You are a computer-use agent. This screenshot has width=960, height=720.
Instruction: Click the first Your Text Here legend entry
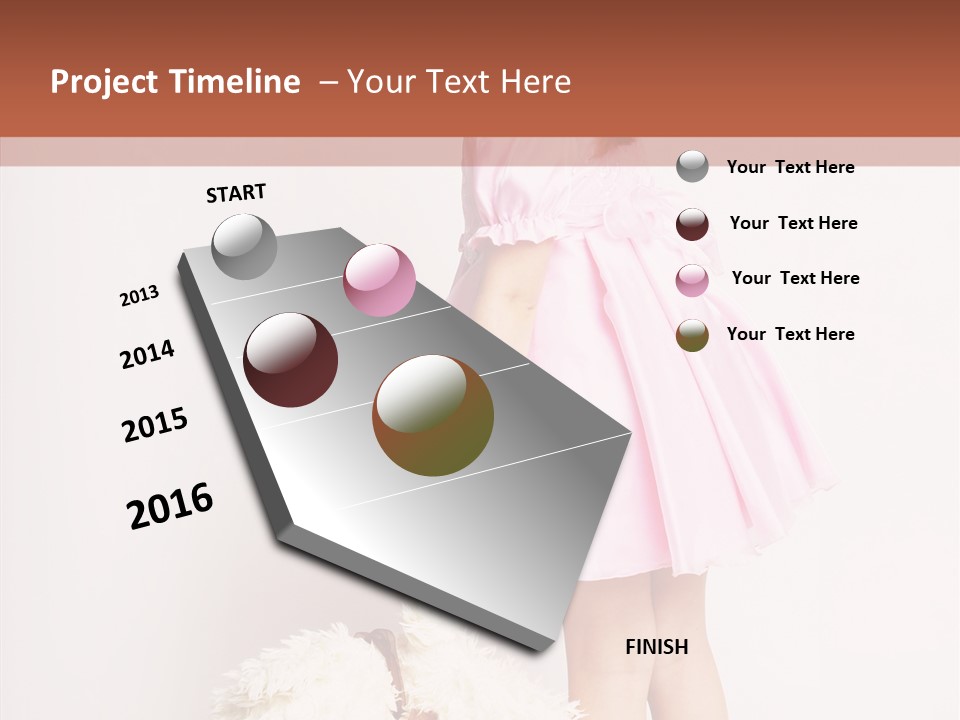pos(791,167)
